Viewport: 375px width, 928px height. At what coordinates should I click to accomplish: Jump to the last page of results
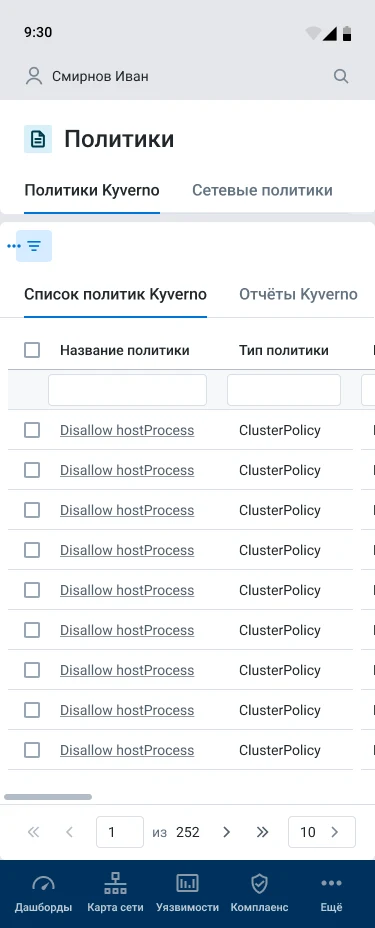click(263, 832)
